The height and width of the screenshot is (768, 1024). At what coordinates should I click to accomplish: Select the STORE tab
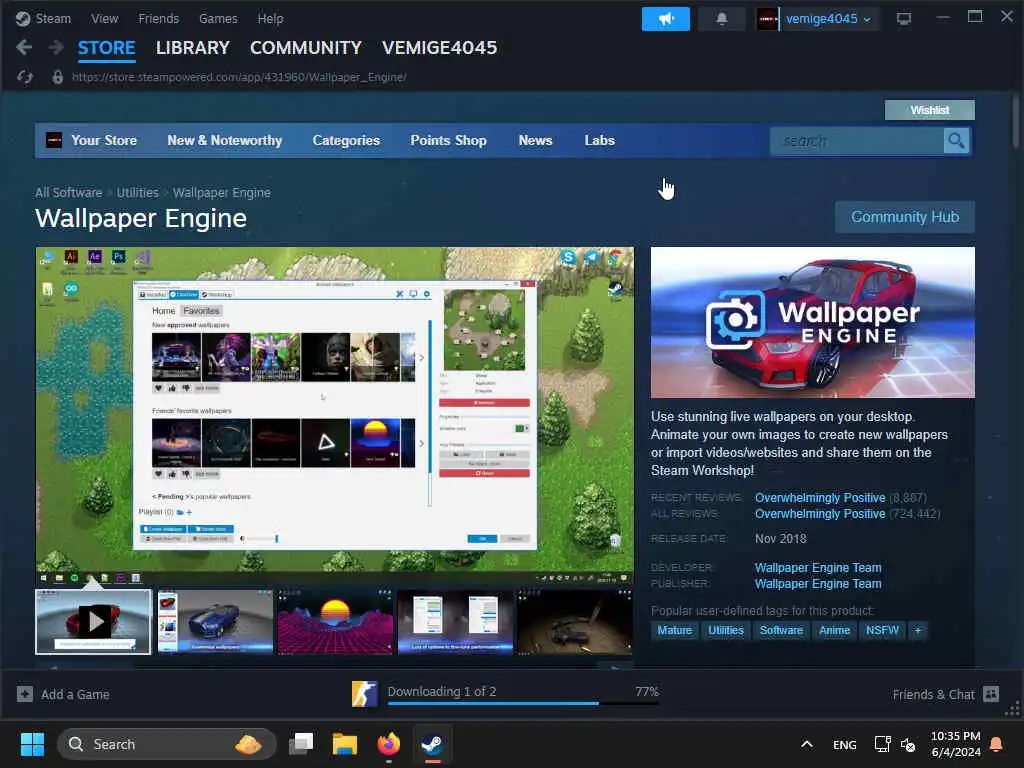[106, 48]
